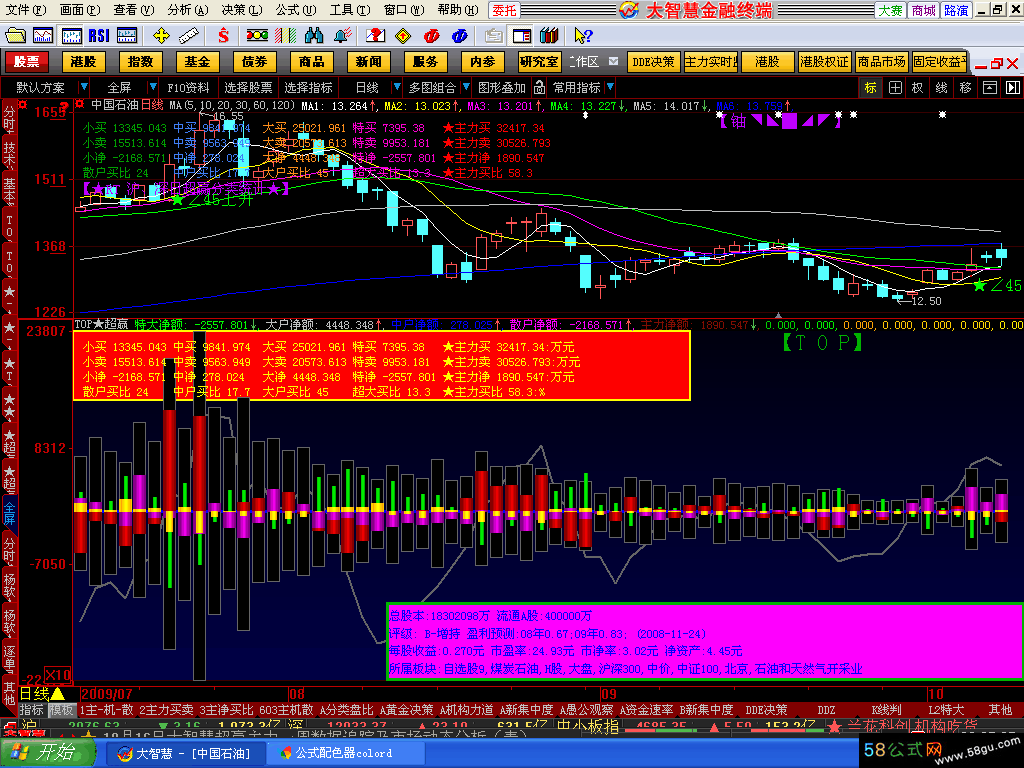Expand the 默认方案 dropdown arrow
The width and height of the screenshot is (1024, 768).
coord(84,88)
